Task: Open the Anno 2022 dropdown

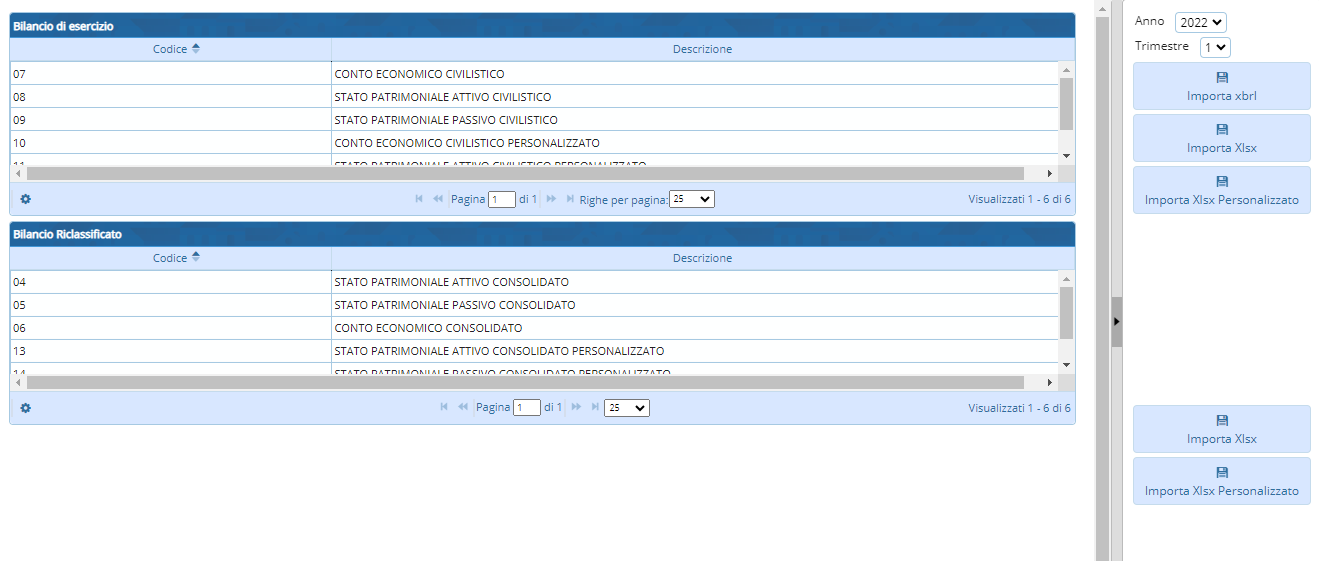Action: 1200,22
